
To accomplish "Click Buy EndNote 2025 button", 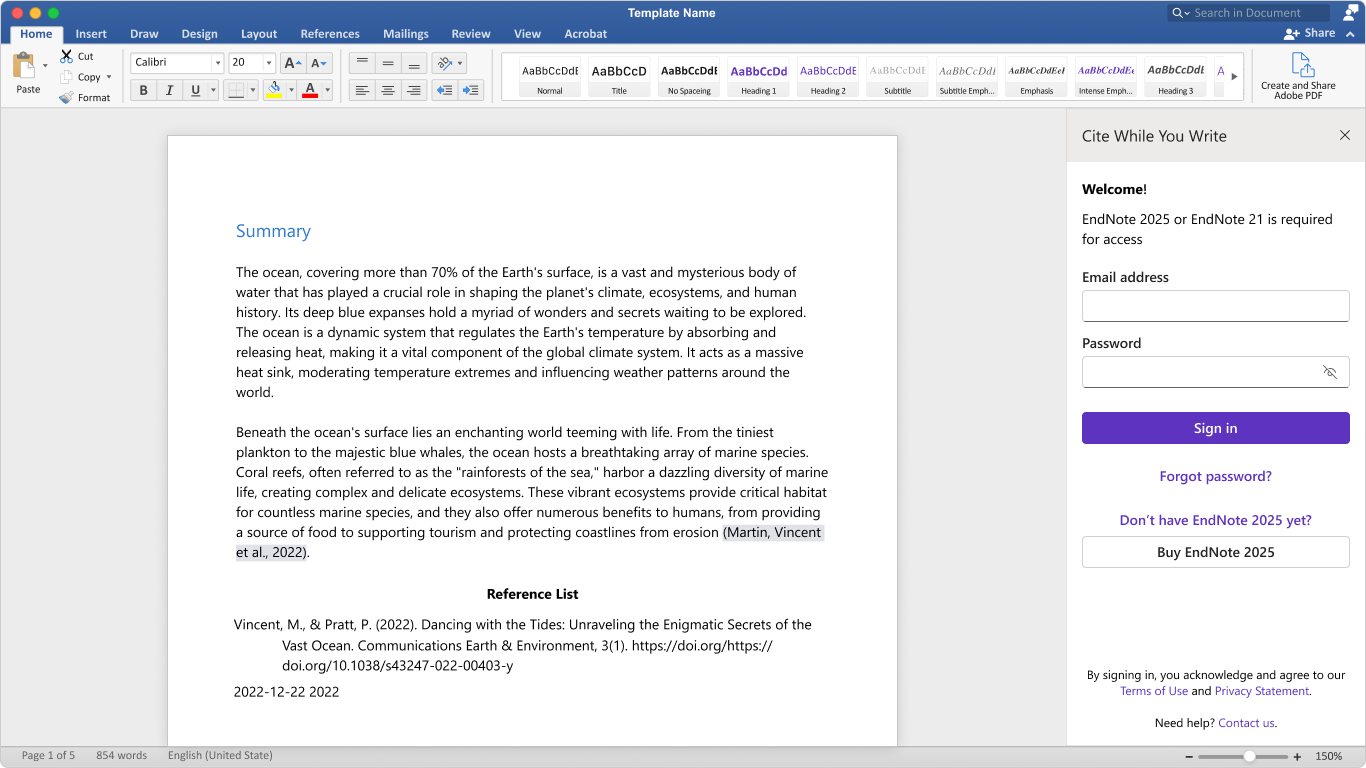I will (x=1216, y=552).
